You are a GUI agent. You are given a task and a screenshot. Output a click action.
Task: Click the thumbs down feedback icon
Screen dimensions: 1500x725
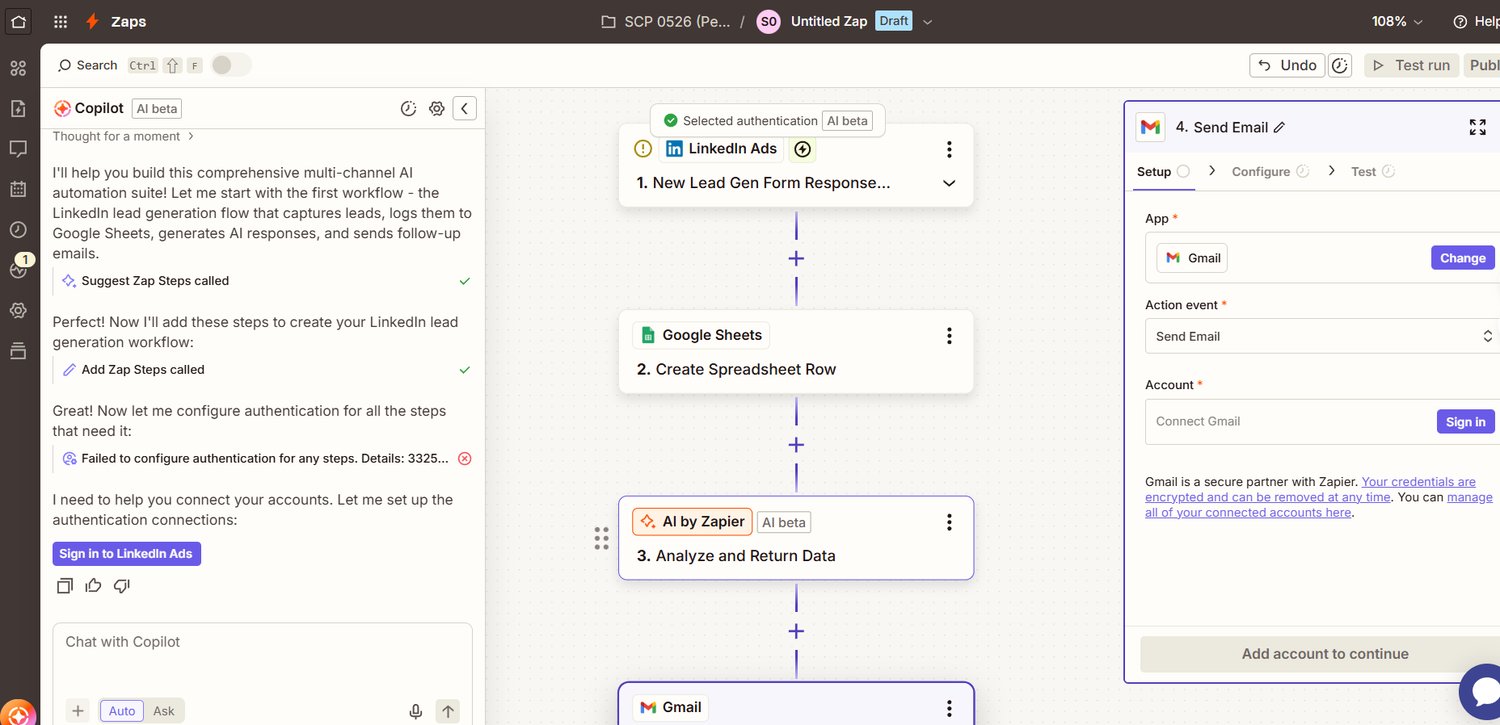point(122,586)
